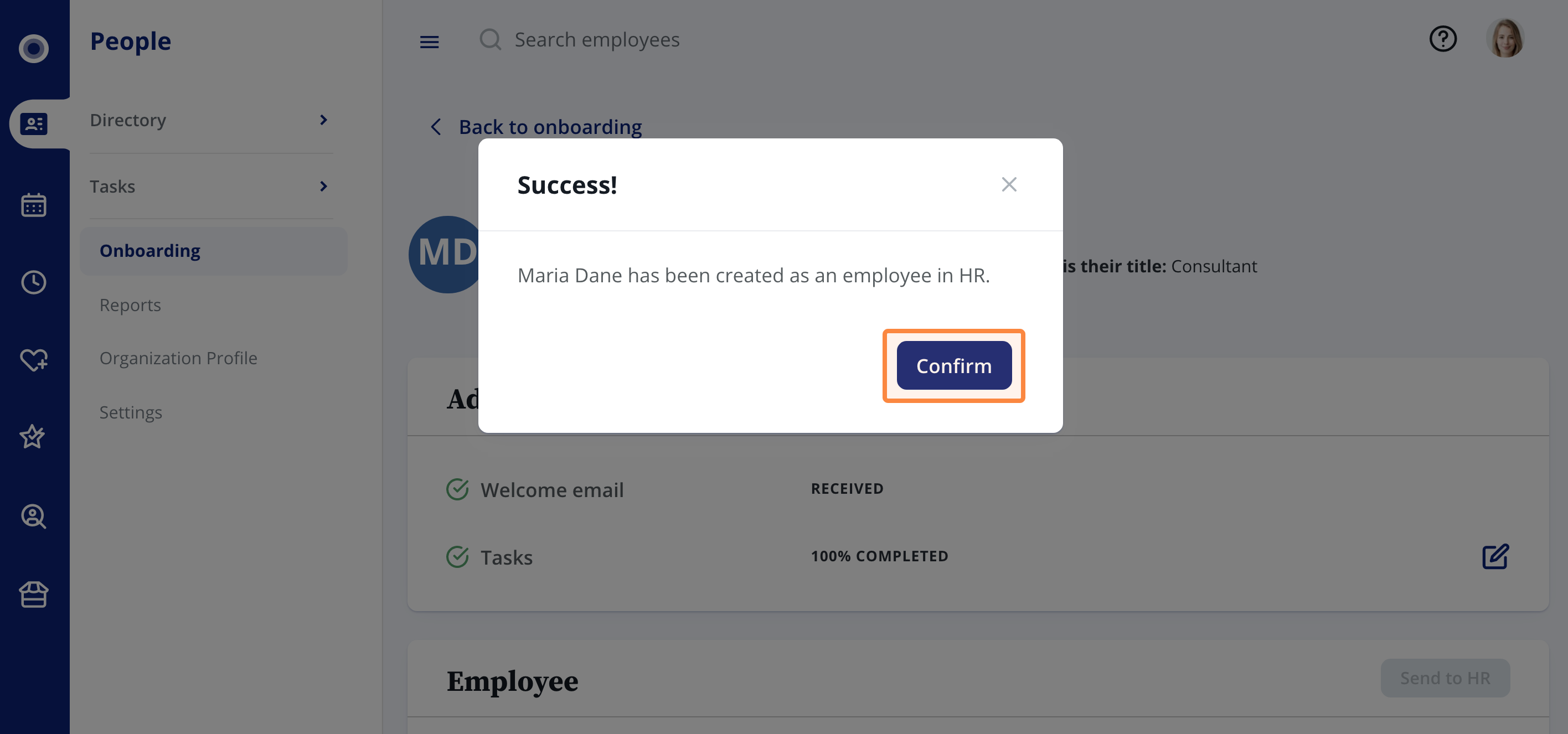Image resolution: width=1568 pixels, height=734 pixels.
Task: Open the user profile avatar
Action: click(x=1505, y=39)
